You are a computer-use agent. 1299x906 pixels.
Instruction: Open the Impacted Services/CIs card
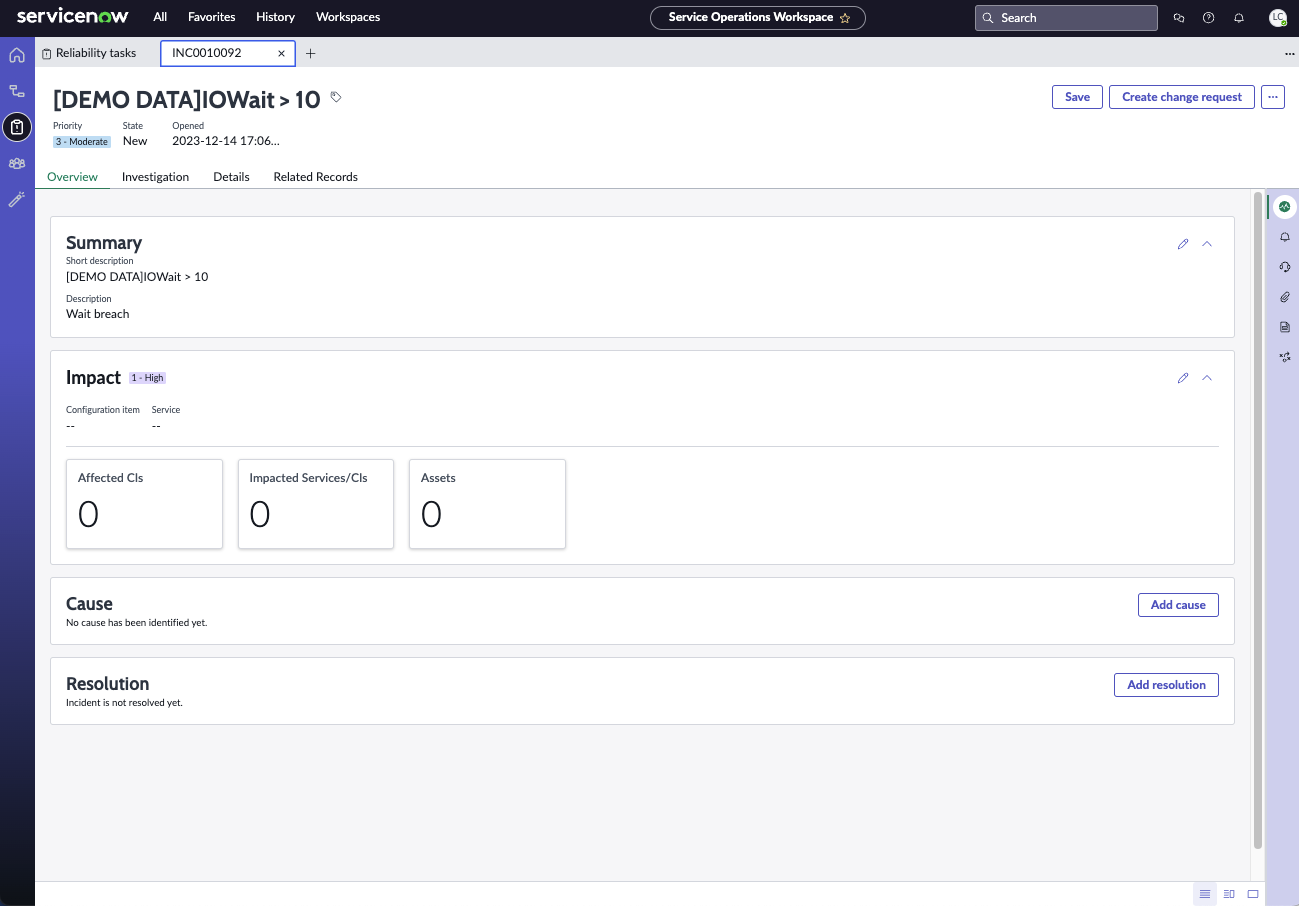(x=316, y=504)
